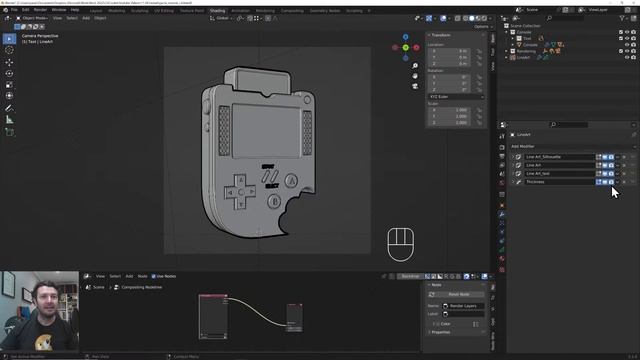The width and height of the screenshot is (640, 360).
Task: Open the viewport Object menu
Action: [x=100, y=18]
